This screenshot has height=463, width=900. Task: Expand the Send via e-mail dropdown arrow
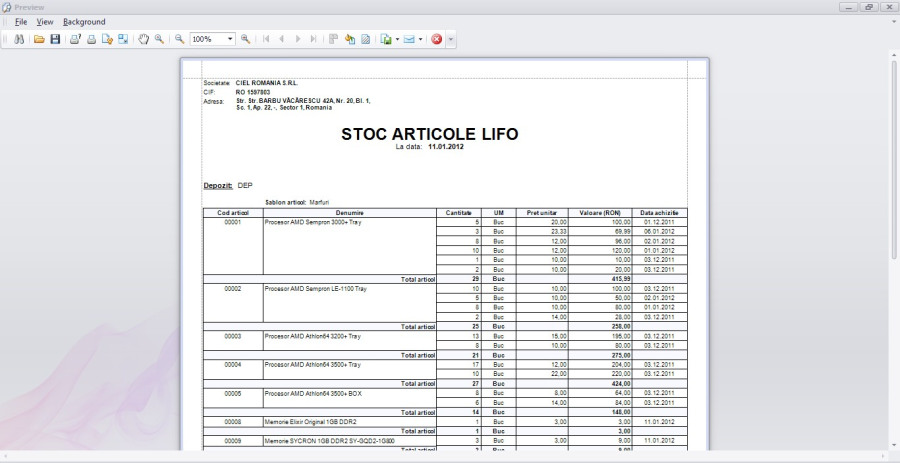[x=421, y=39]
